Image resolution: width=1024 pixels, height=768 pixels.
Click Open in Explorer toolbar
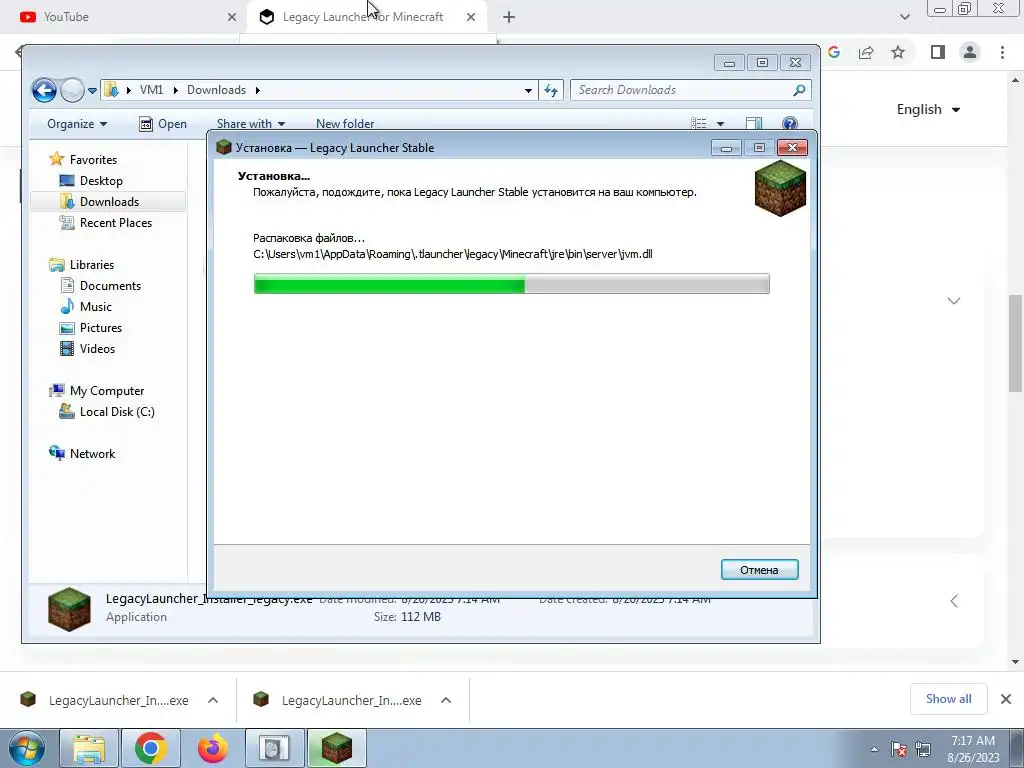(x=163, y=123)
